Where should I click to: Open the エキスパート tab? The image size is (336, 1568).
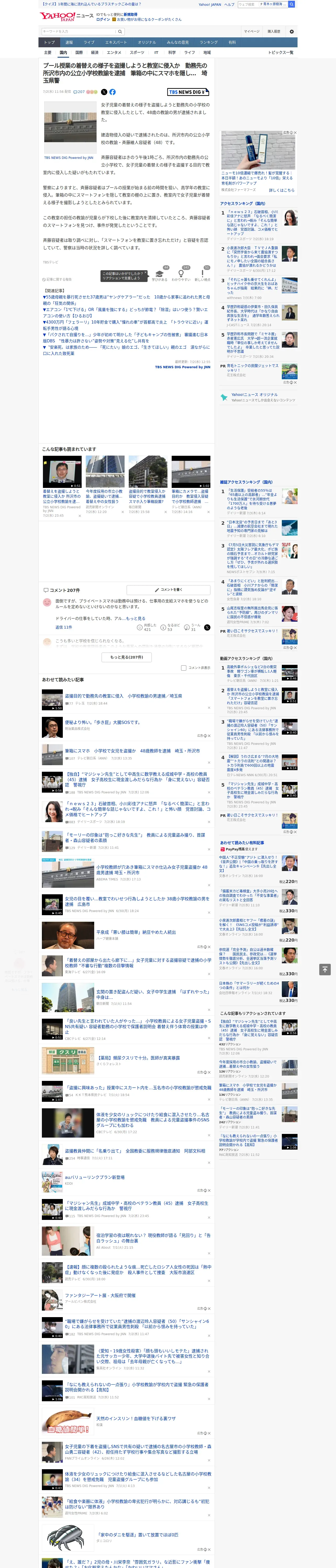[116, 43]
